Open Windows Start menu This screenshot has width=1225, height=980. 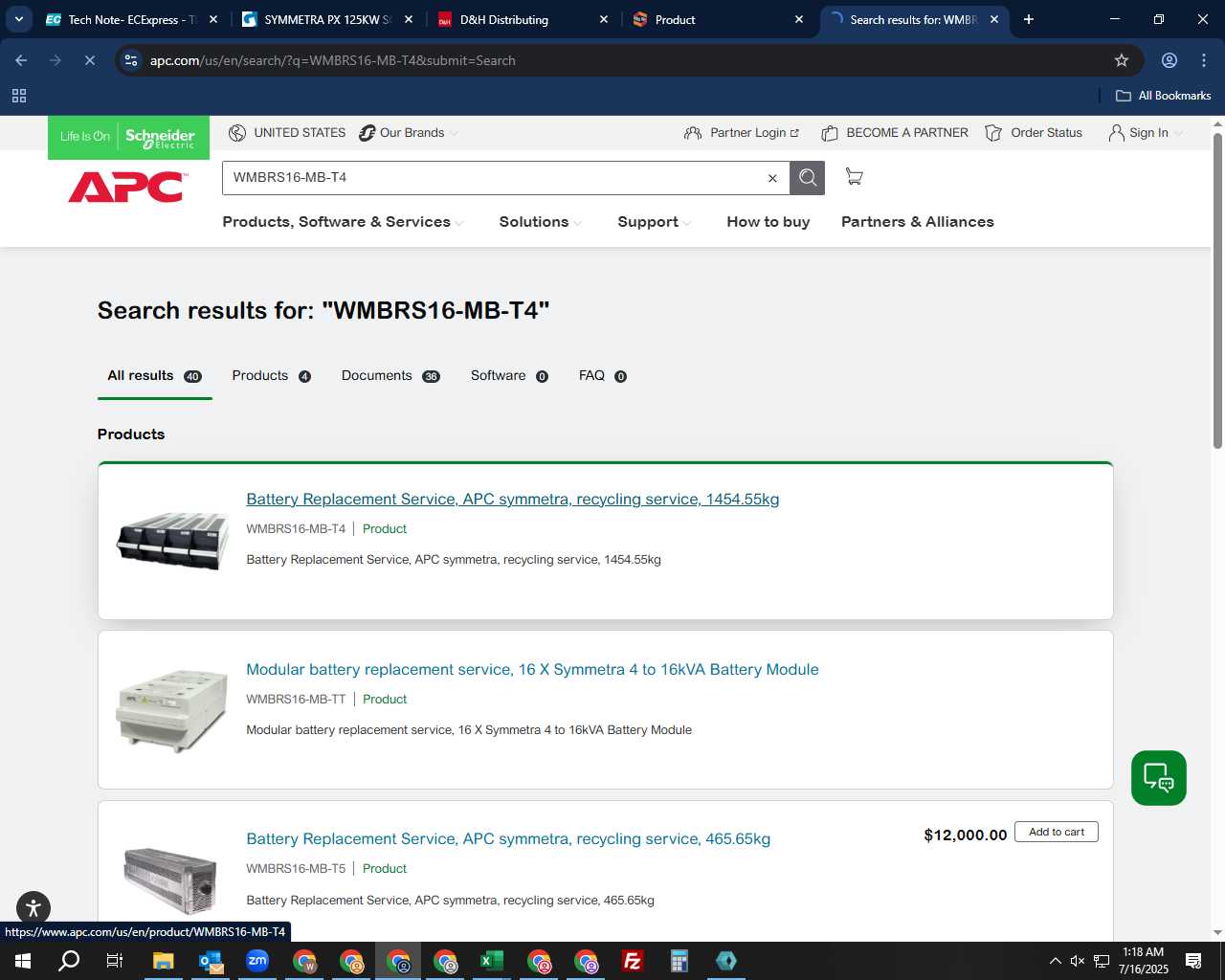tap(23, 961)
